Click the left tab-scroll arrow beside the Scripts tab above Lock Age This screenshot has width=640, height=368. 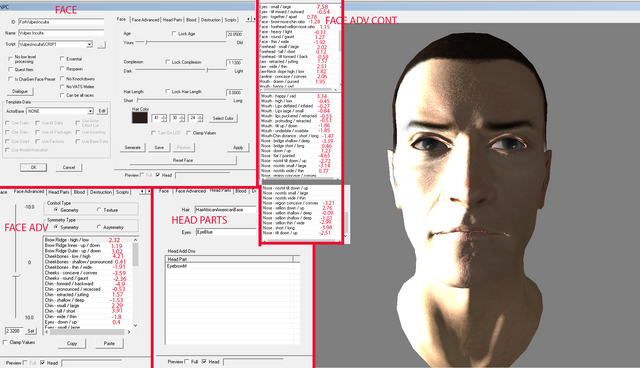click(x=248, y=19)
